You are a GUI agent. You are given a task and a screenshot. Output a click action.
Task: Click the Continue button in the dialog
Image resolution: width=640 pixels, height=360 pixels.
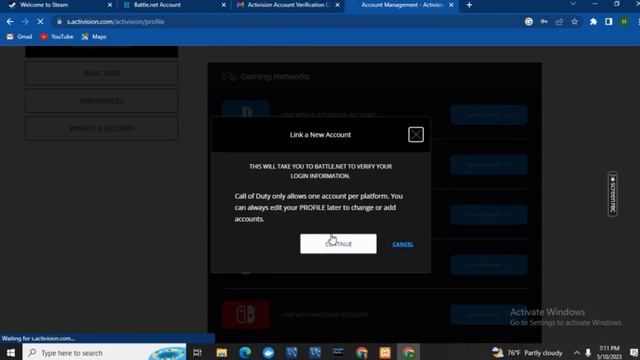click(338, 244)
